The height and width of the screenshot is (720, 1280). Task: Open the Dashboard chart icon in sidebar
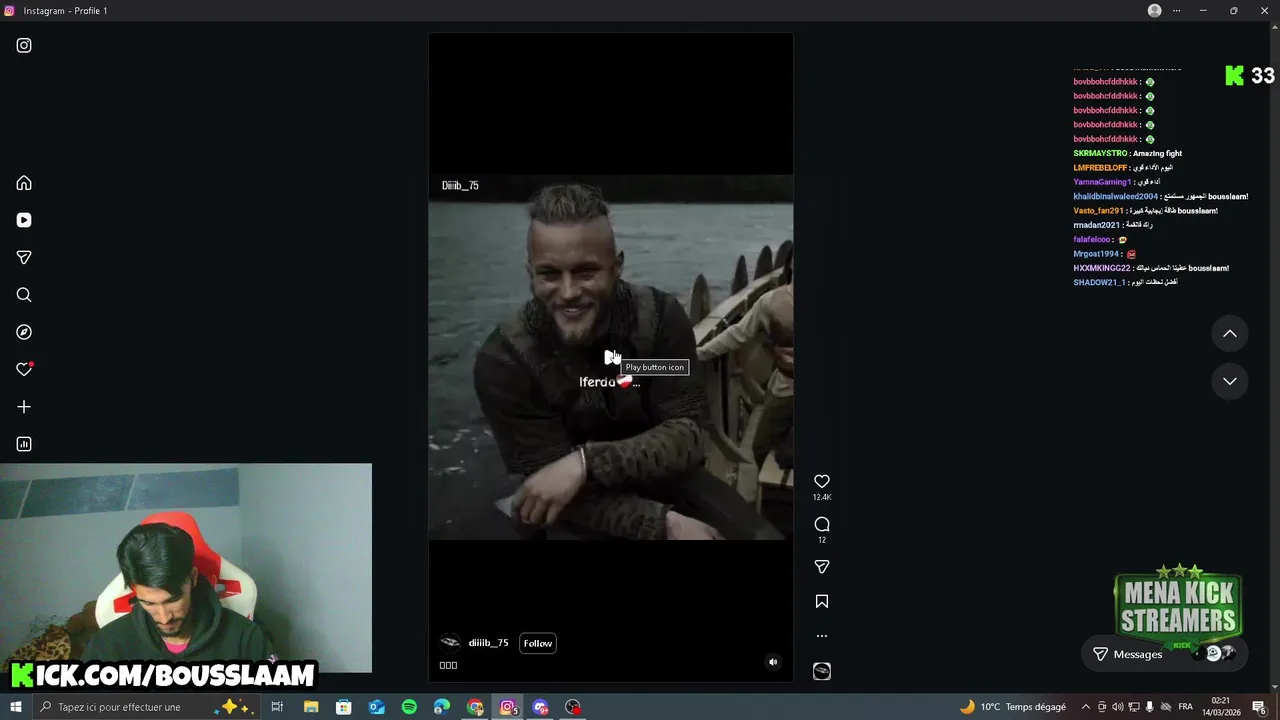[x=24, y=444]
